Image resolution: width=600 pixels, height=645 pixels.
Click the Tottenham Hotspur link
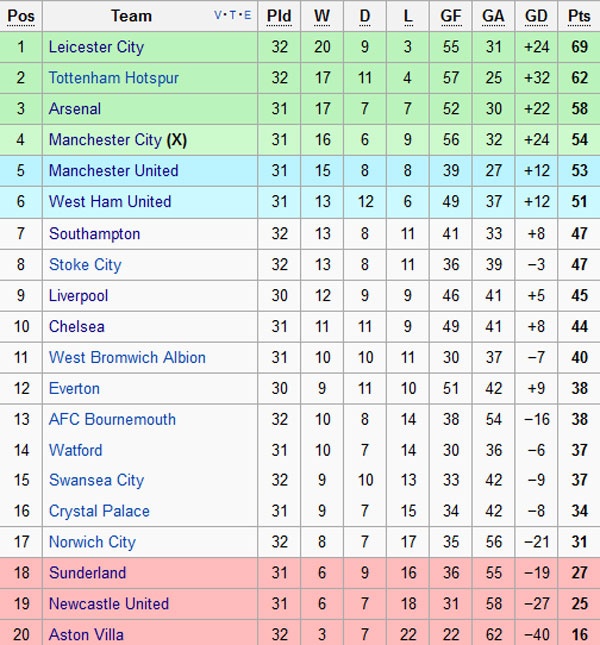tap(114, 78)
